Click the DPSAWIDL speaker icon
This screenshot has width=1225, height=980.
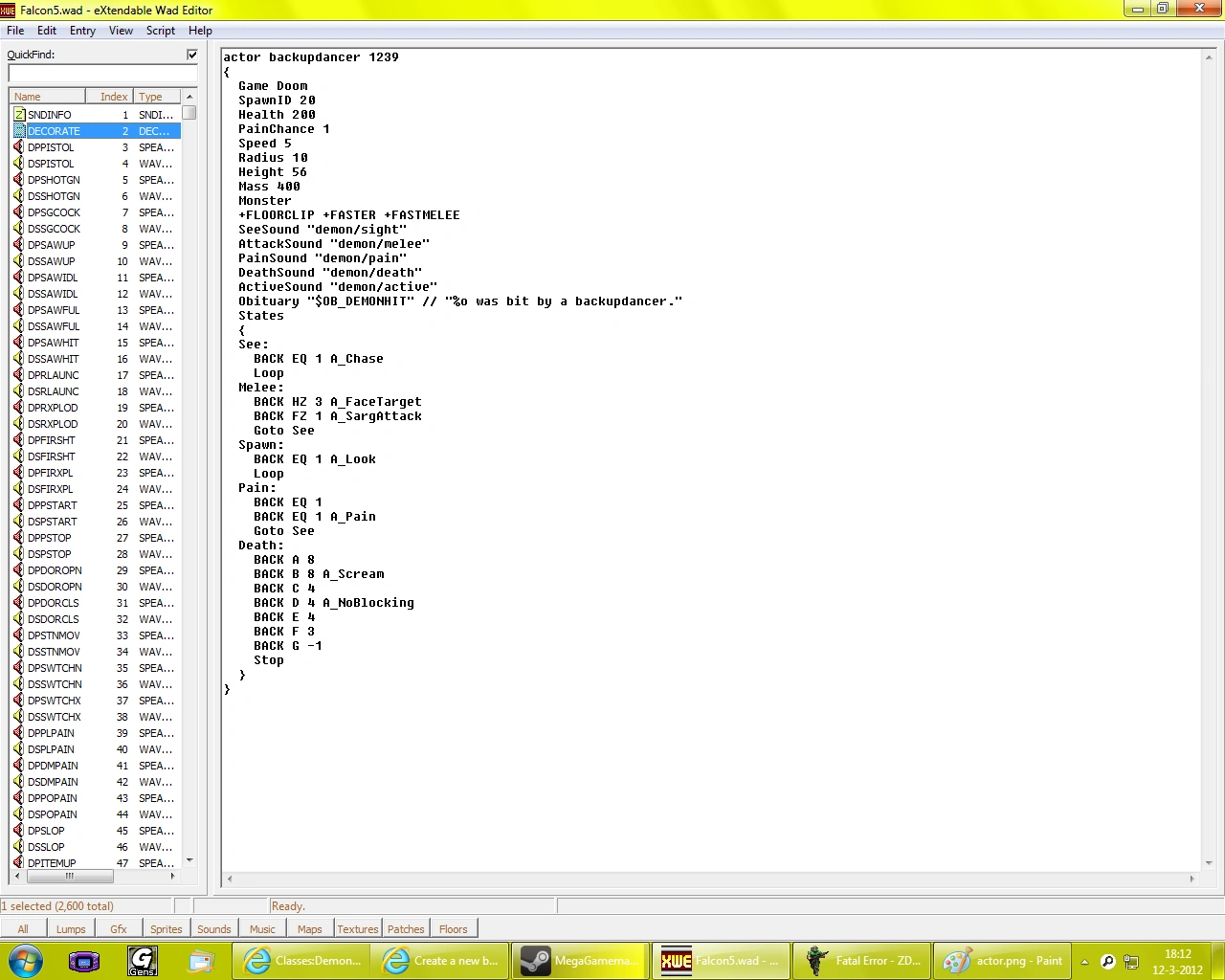point(19,278)
